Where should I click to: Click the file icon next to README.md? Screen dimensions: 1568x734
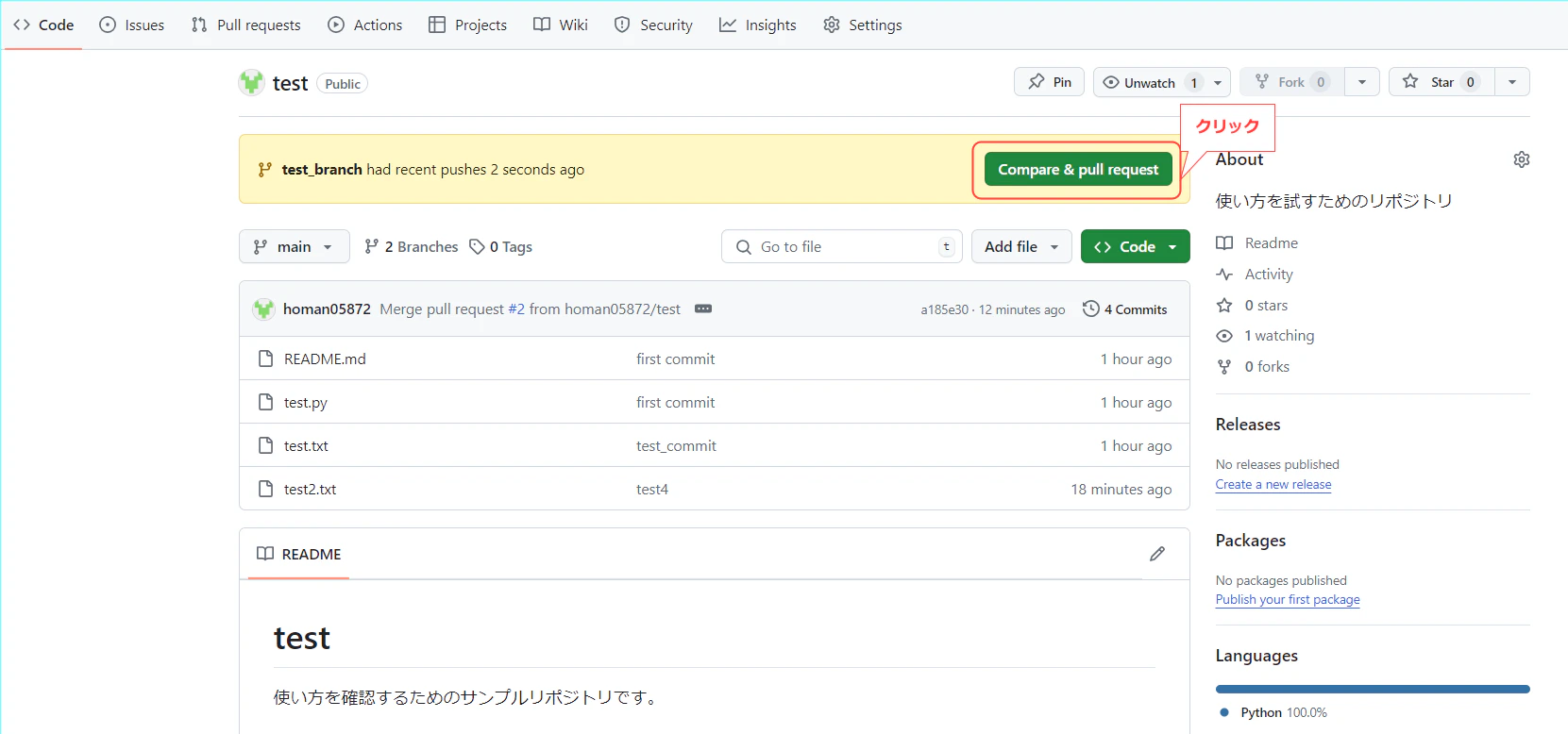click(x=265, y=359)
